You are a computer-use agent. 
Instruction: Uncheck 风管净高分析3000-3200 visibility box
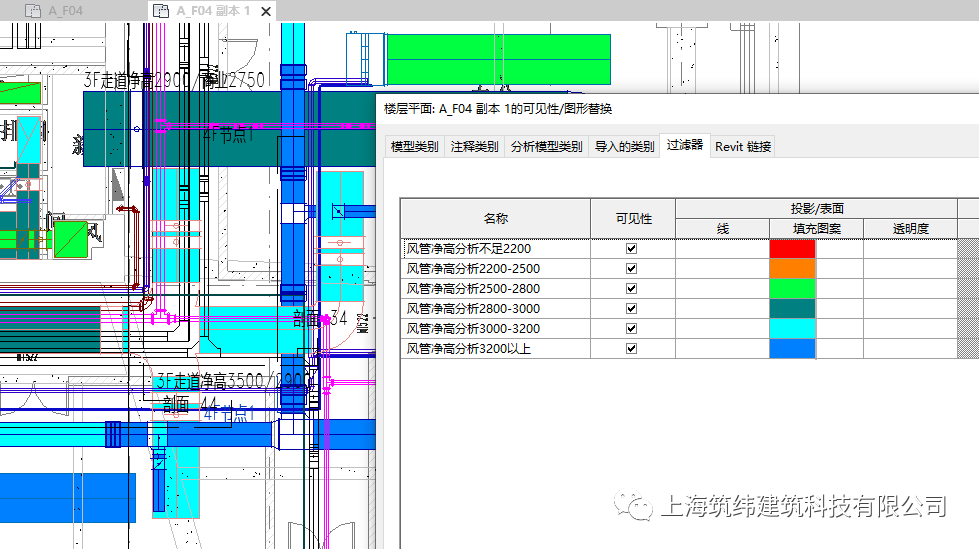click(631, 329)
